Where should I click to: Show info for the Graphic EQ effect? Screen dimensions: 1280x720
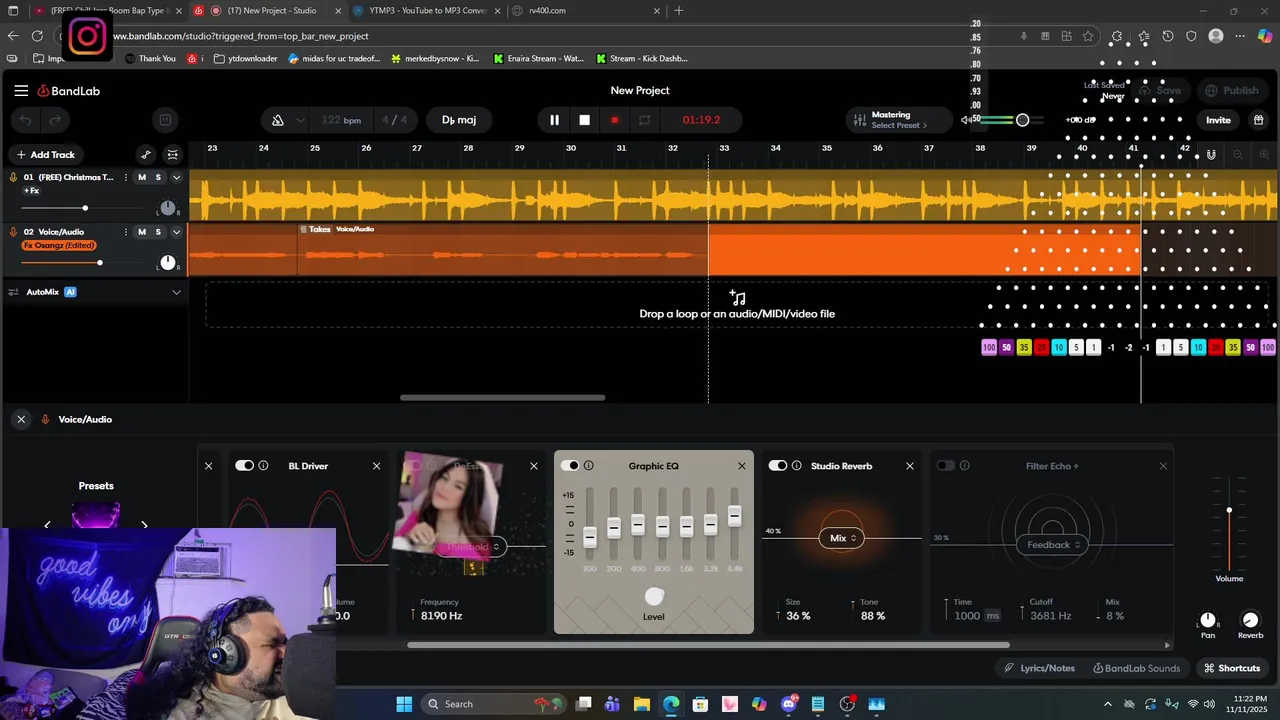589,466
